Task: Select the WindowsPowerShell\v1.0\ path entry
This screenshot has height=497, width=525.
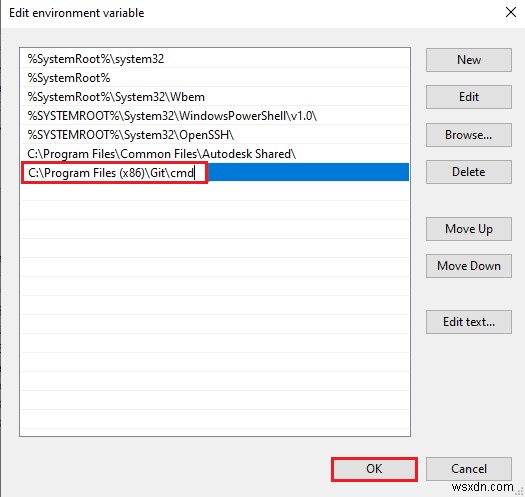Action: coord(215,116)
